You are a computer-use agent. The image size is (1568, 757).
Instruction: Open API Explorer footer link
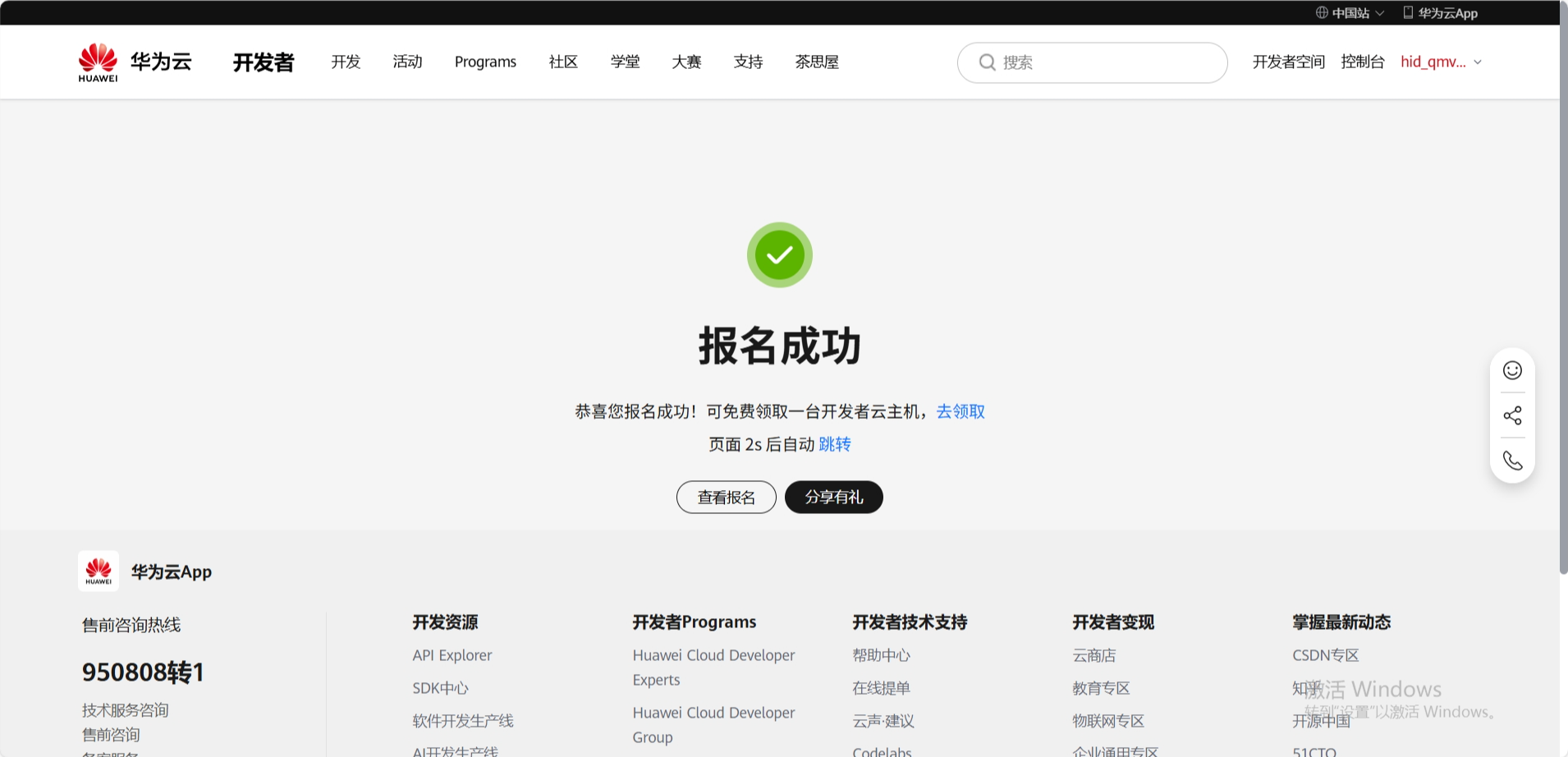point(452,655)
